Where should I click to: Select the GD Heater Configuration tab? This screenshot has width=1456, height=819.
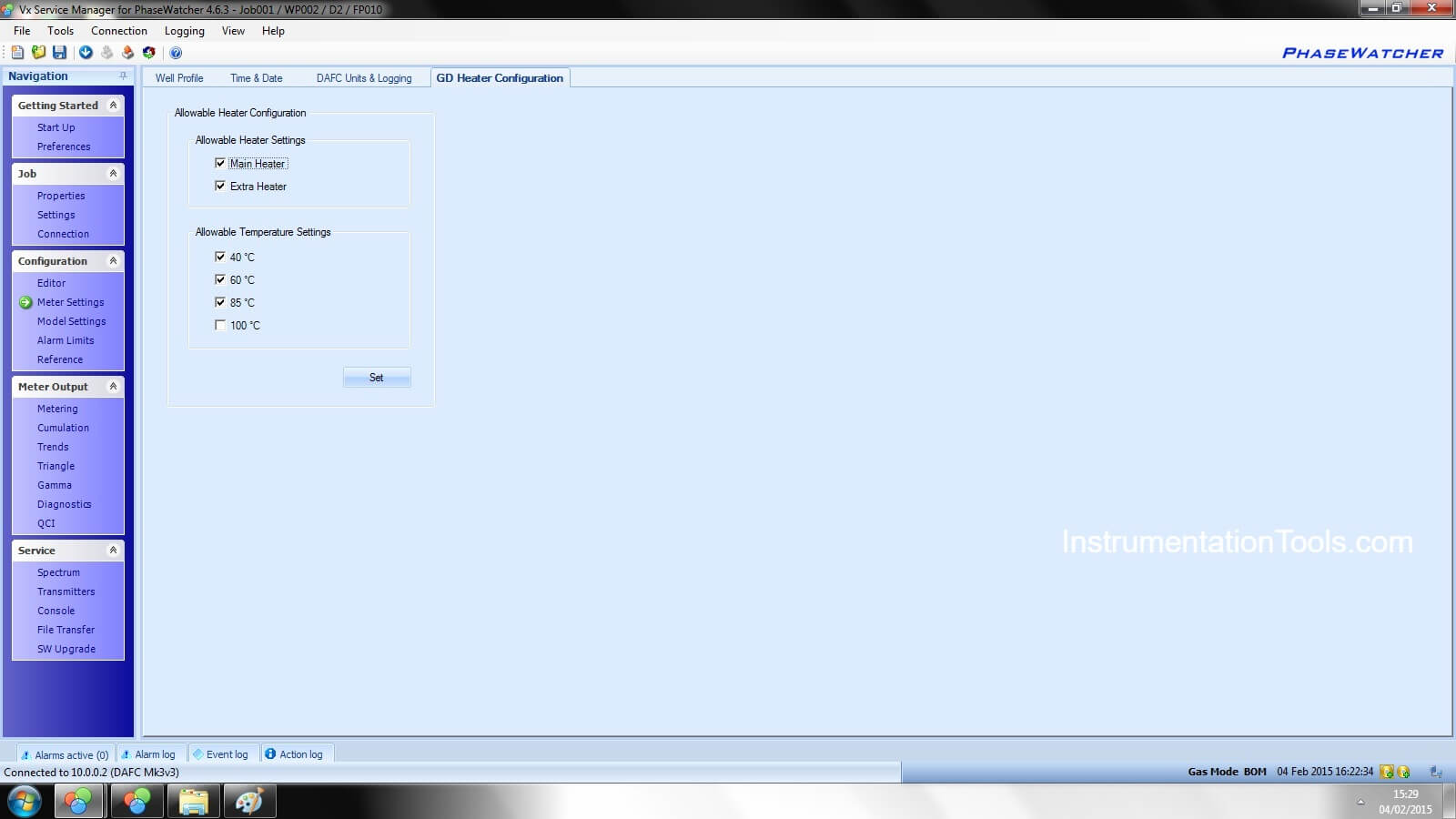tap(500, 78)
